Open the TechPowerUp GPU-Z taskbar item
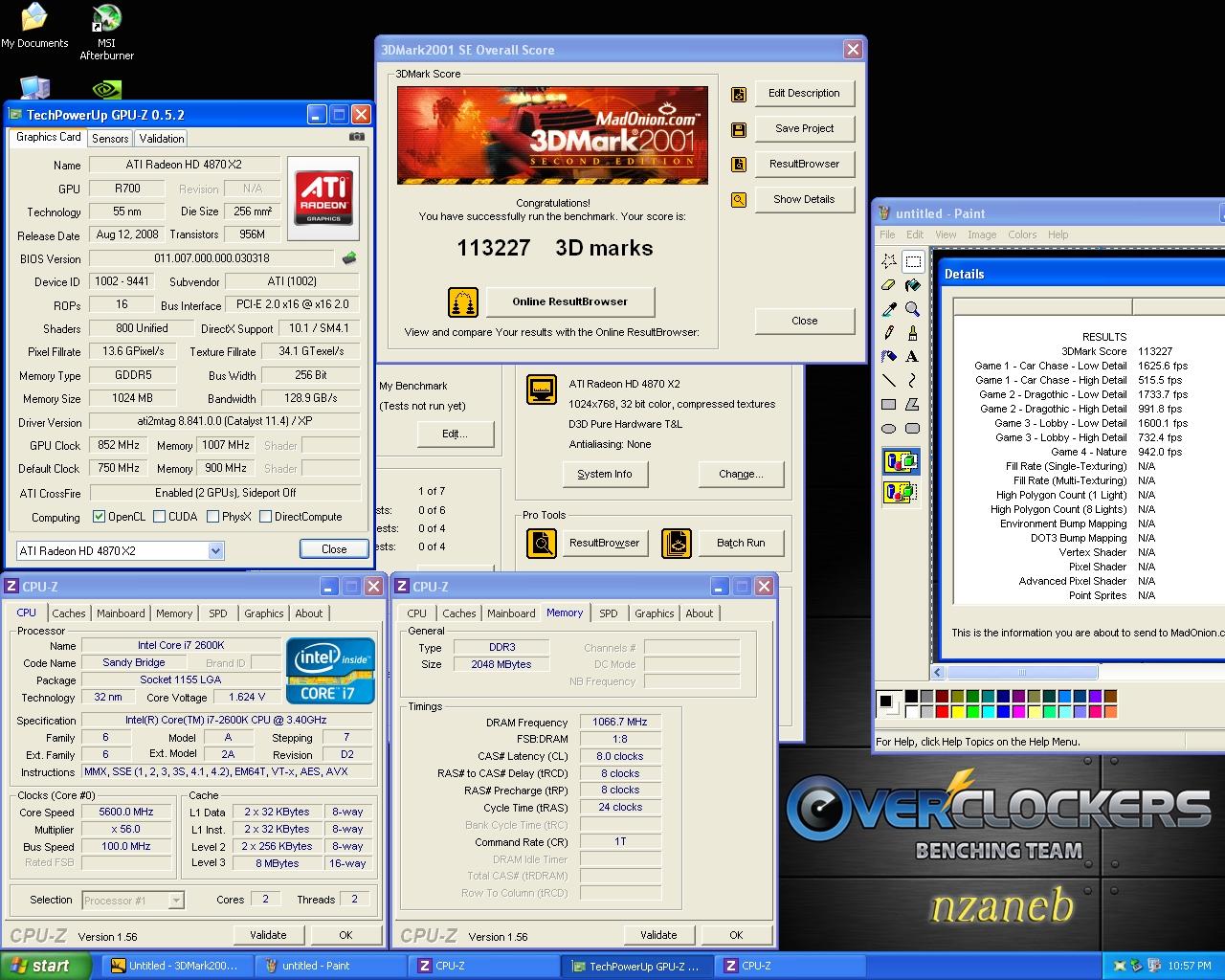Image resolution: width=1225 pixels, height=980 pixels. coord(639,966)
